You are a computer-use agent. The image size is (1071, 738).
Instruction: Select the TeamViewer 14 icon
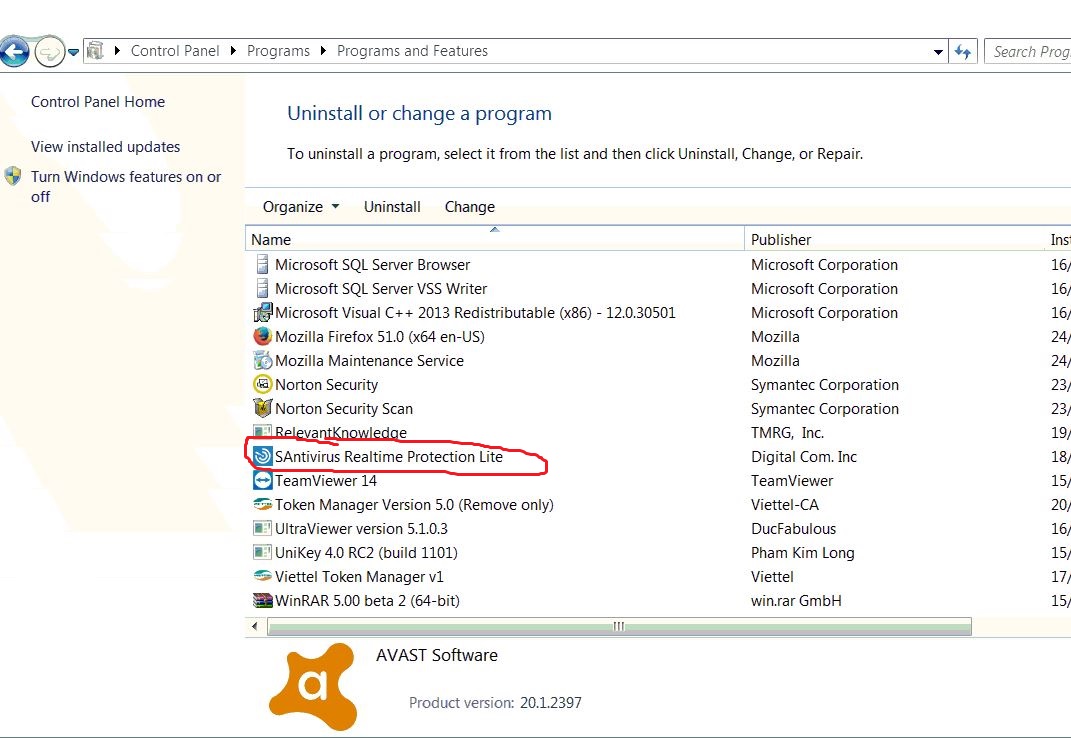pyautogui.click(x=262, y=480)
